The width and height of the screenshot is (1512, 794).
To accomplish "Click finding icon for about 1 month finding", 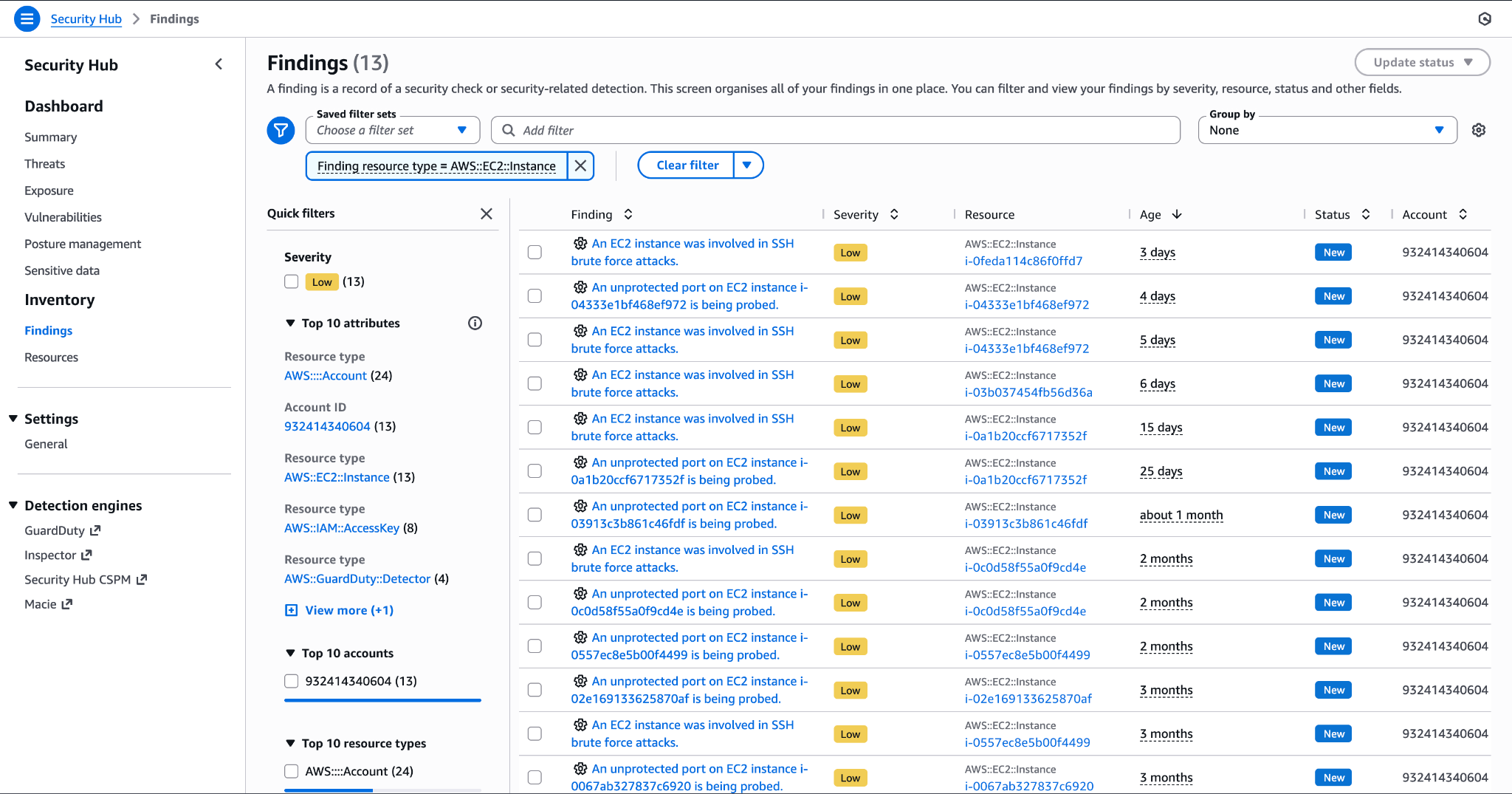I will pos(580,506).
